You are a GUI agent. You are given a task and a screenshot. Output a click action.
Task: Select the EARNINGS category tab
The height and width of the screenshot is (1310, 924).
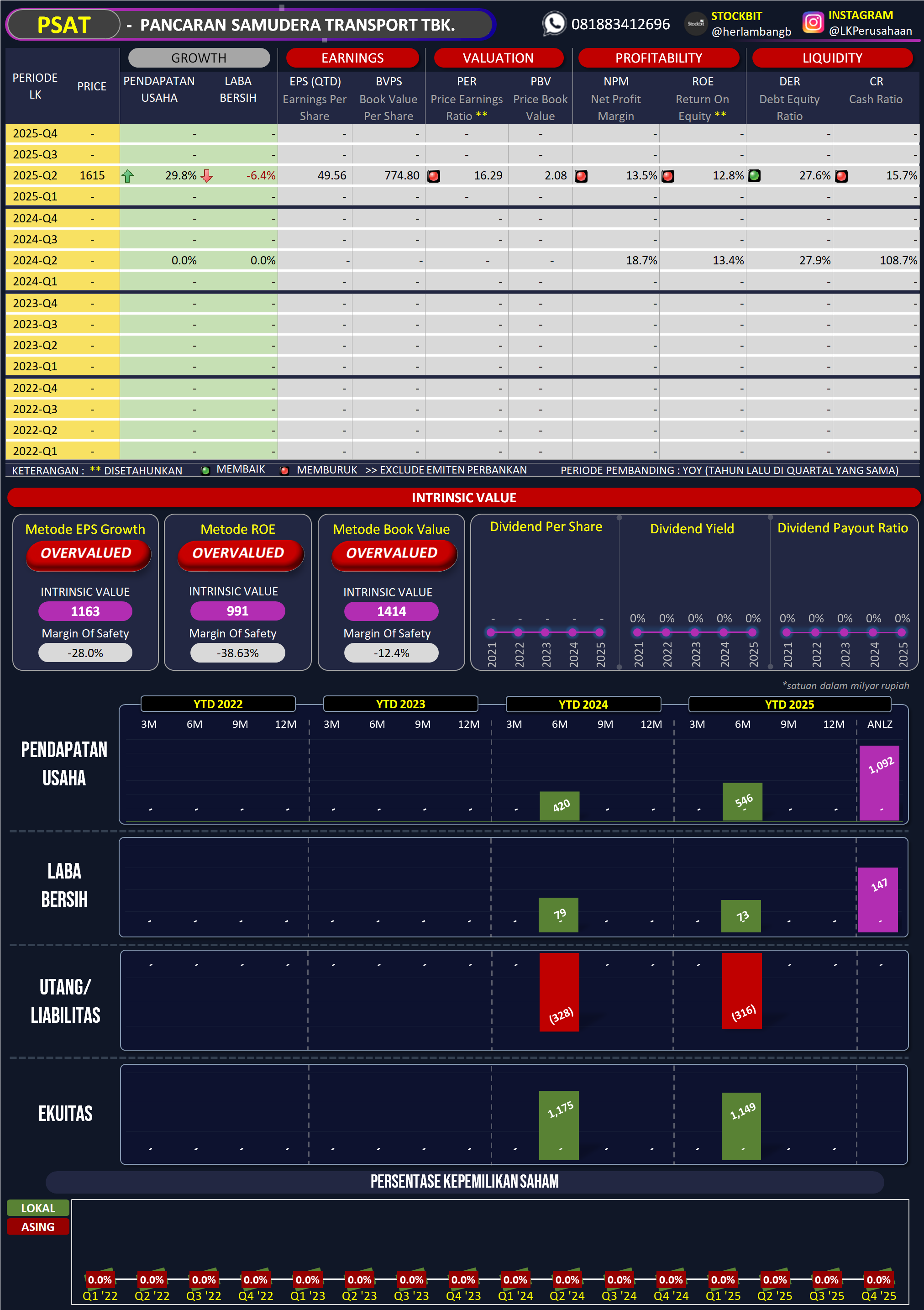coord(352,58)
